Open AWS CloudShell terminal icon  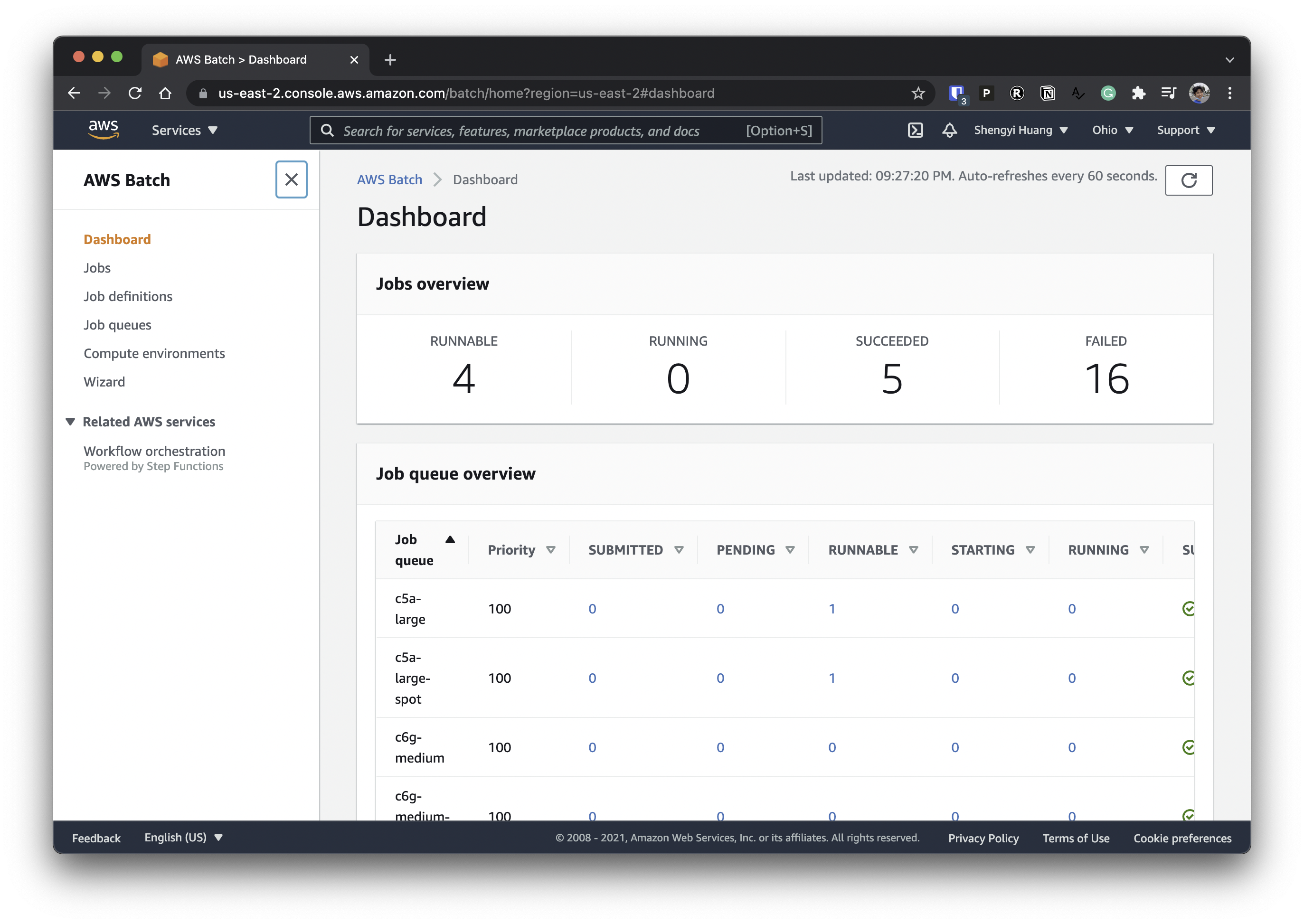pyautogui.click(x=915, y=130)
